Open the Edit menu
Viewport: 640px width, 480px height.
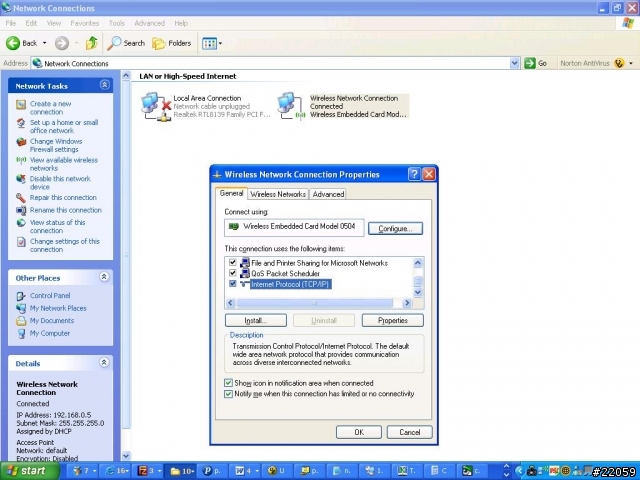(x=31, y=23)
